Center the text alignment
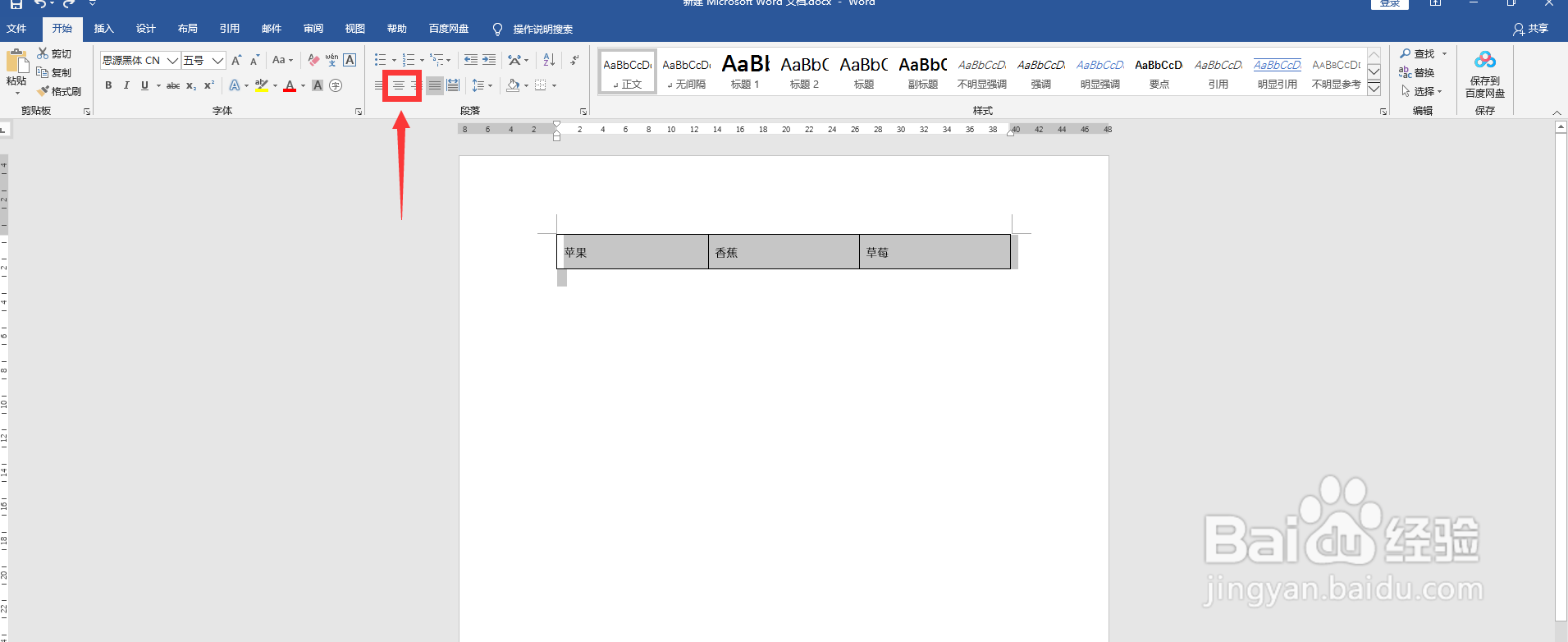This screenshot has width=1568, height=642. click(398, 85)
